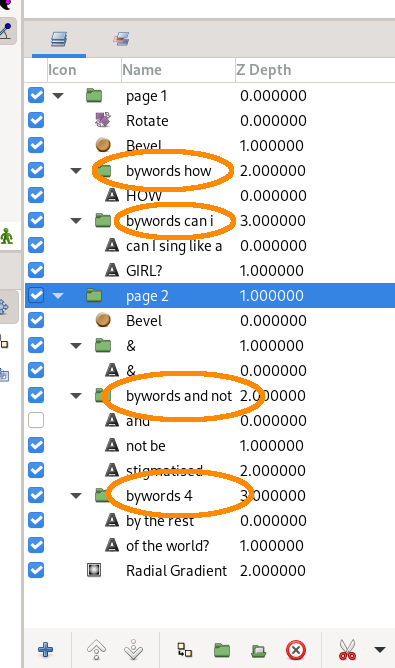Viewport: 395px width, 668px height.
Task: Click the folder icon of the & group
Action: (103, 345)
